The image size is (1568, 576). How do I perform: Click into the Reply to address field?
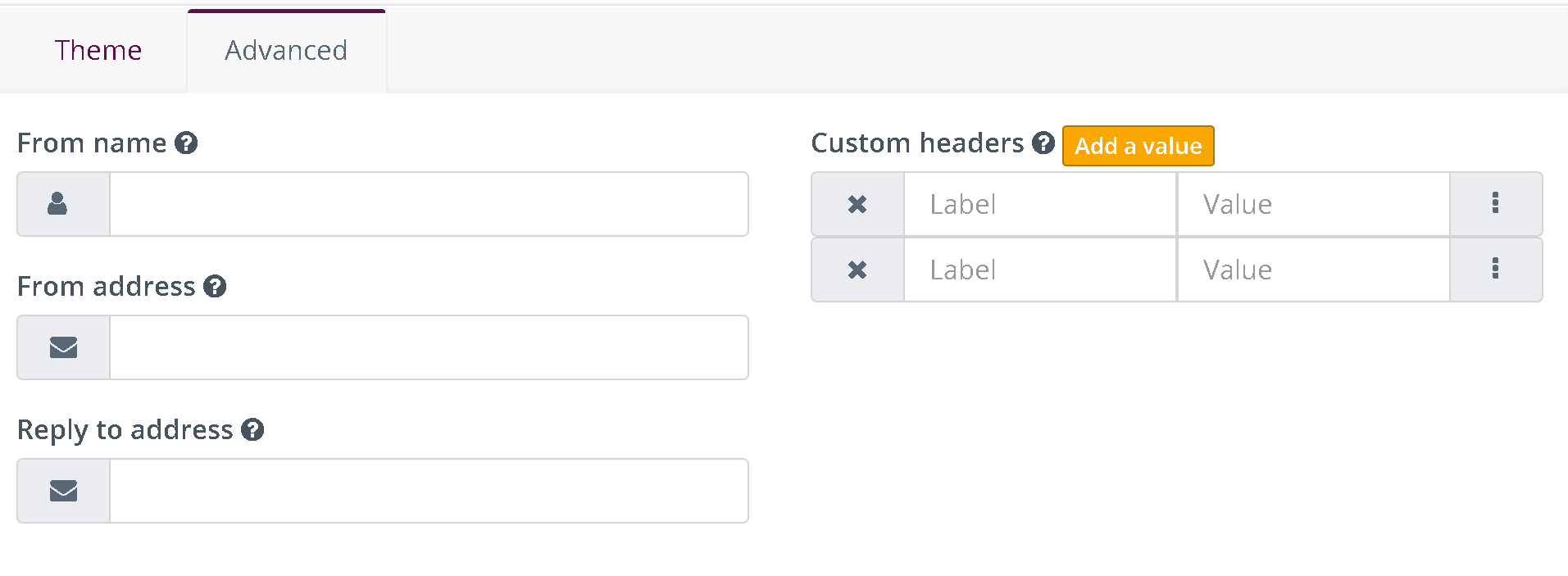(x=426, y=490)
